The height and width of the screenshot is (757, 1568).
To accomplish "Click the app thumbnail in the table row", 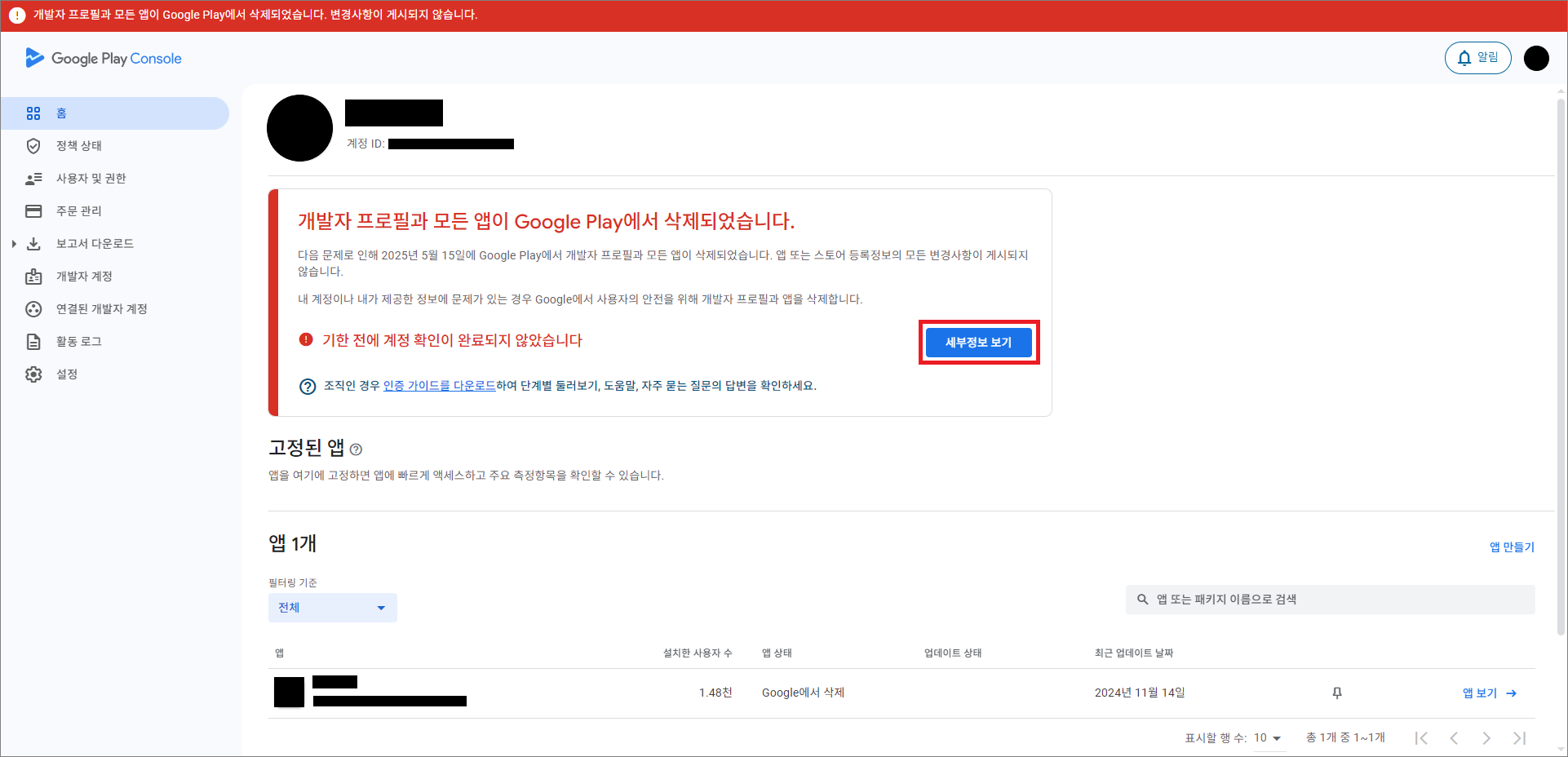I will 289,693.
